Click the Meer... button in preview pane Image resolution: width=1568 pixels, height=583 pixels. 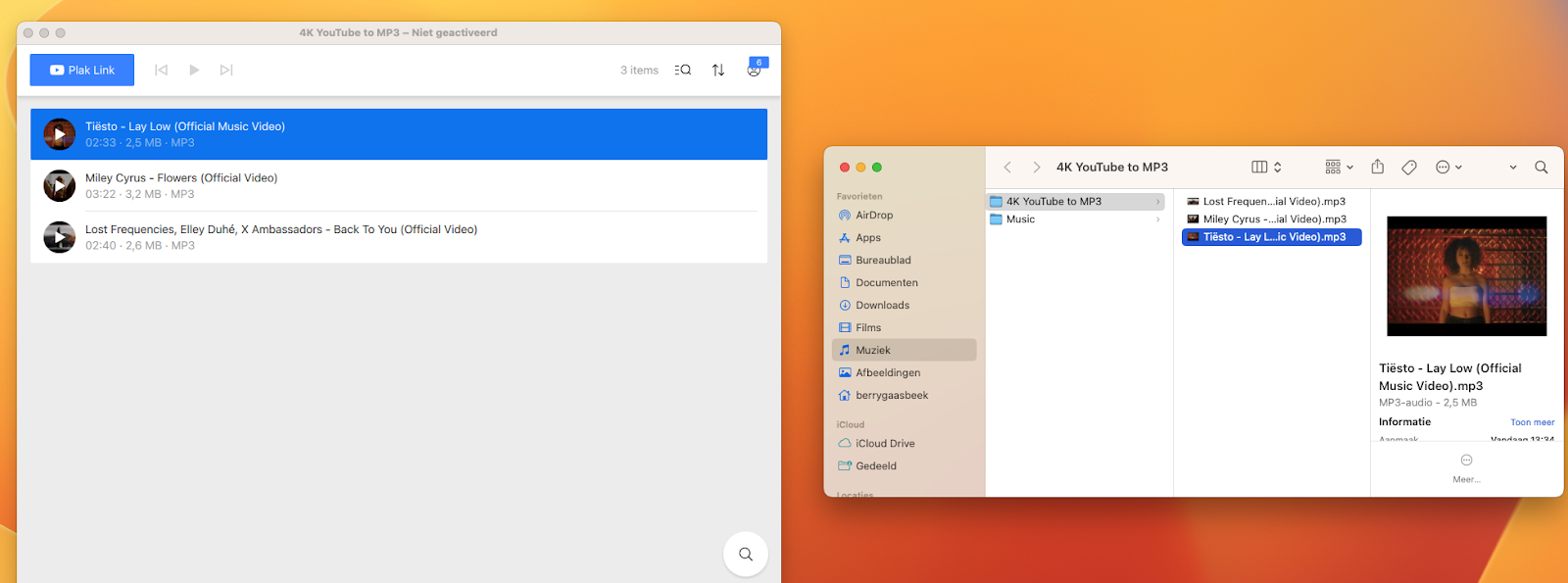point(1466,468)
